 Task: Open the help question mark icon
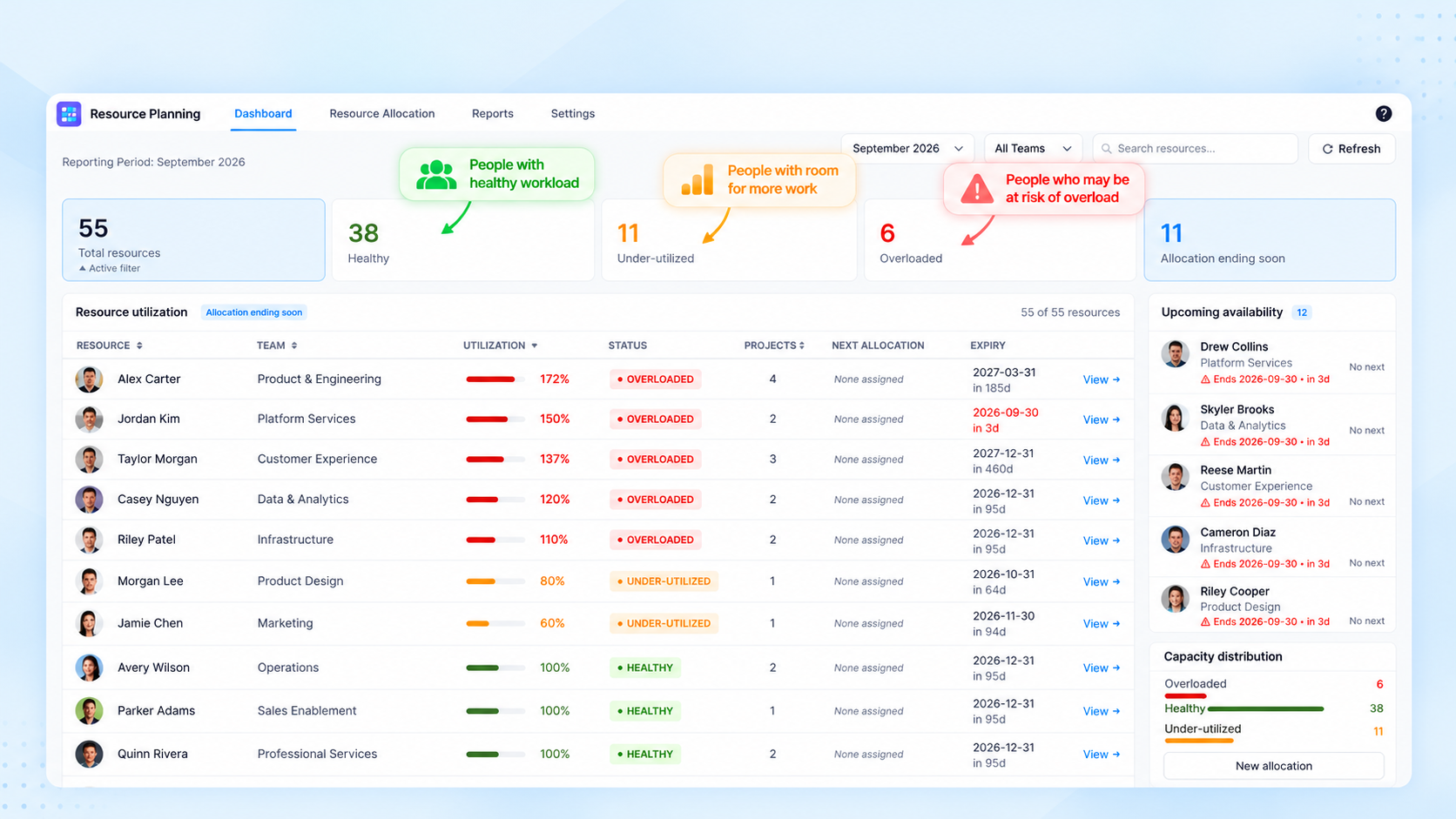[1383, 114]
